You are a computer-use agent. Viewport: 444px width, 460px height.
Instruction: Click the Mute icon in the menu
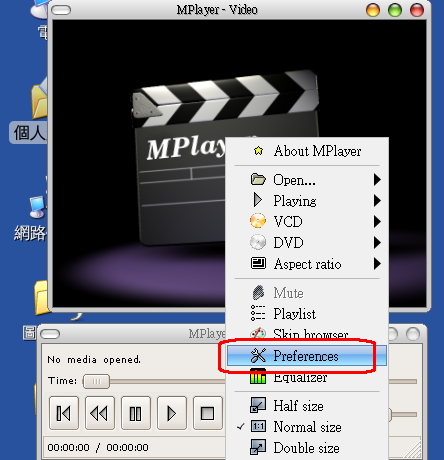258,293
